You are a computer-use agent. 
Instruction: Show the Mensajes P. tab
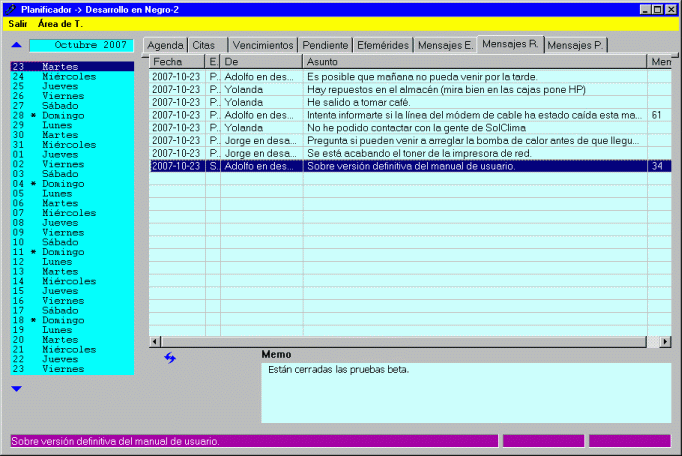tap(576, 46)
